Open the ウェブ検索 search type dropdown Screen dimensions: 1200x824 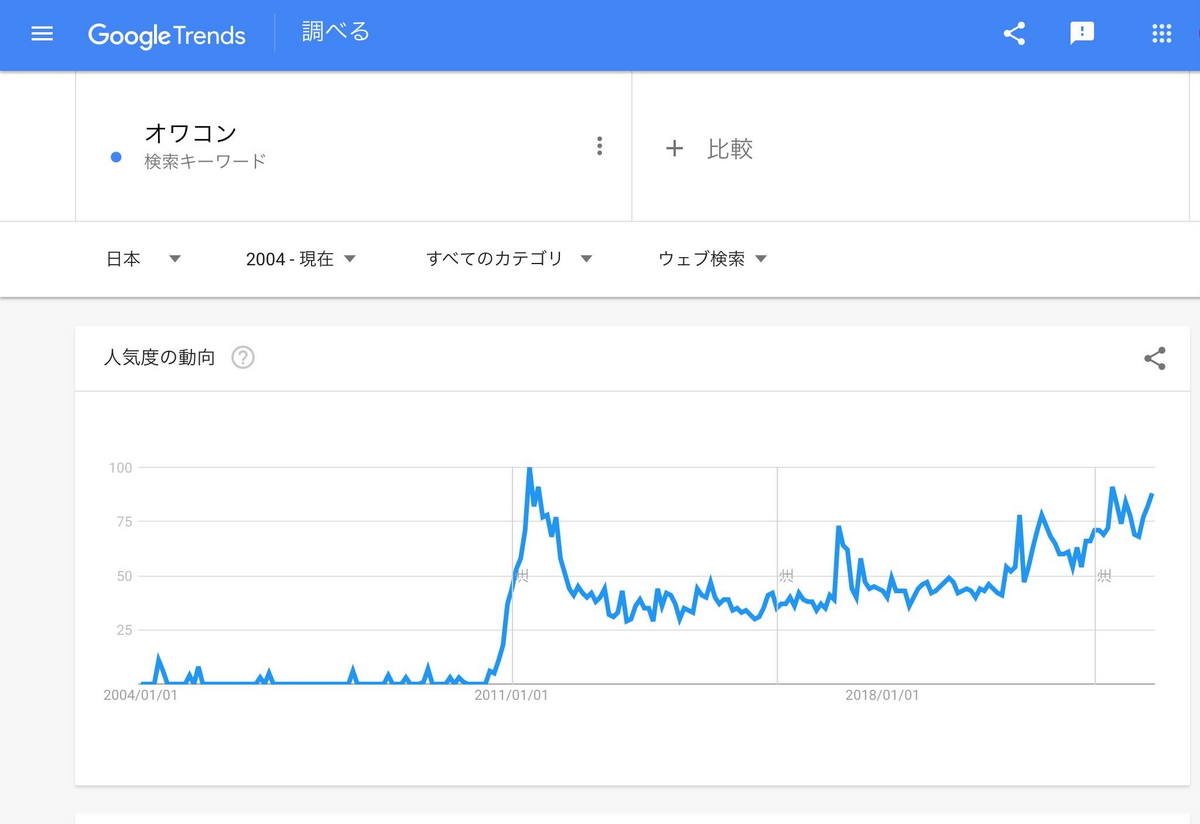pos(712,259)
